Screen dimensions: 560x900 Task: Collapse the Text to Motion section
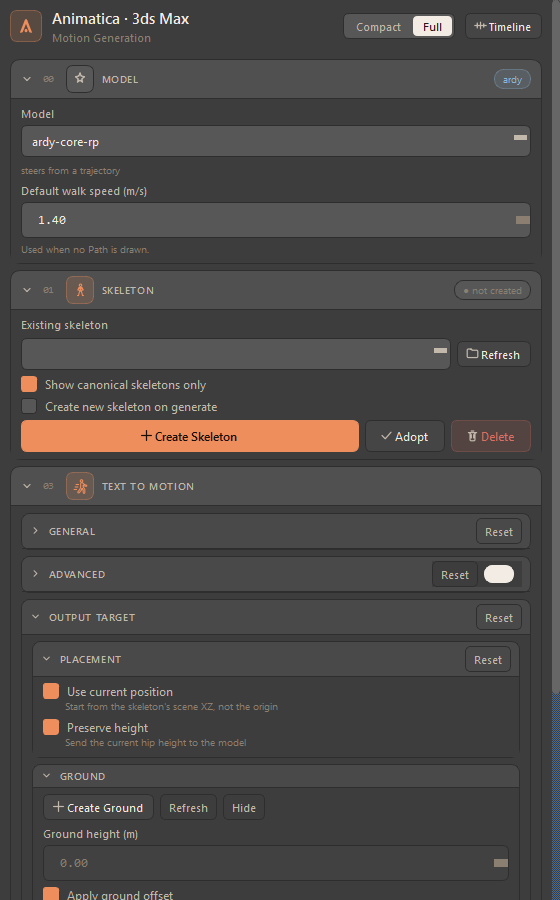(27, 486)
